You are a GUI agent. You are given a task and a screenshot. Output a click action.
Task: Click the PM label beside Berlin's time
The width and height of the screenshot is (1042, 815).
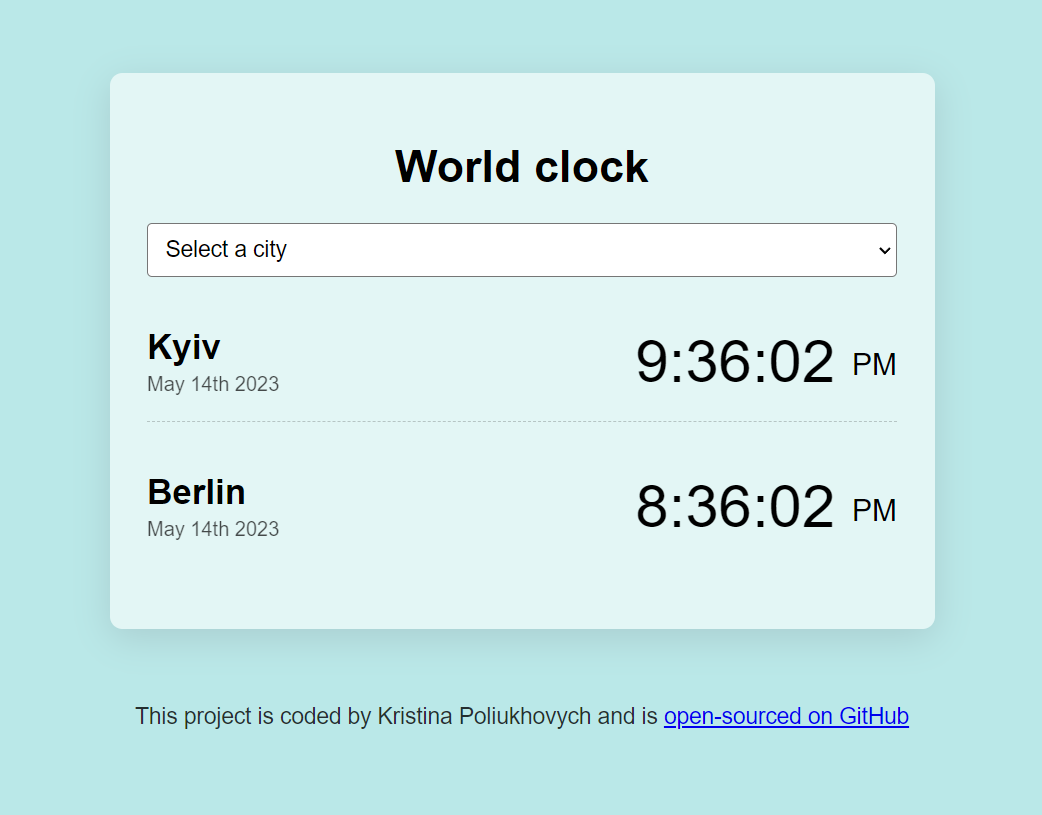874,510
